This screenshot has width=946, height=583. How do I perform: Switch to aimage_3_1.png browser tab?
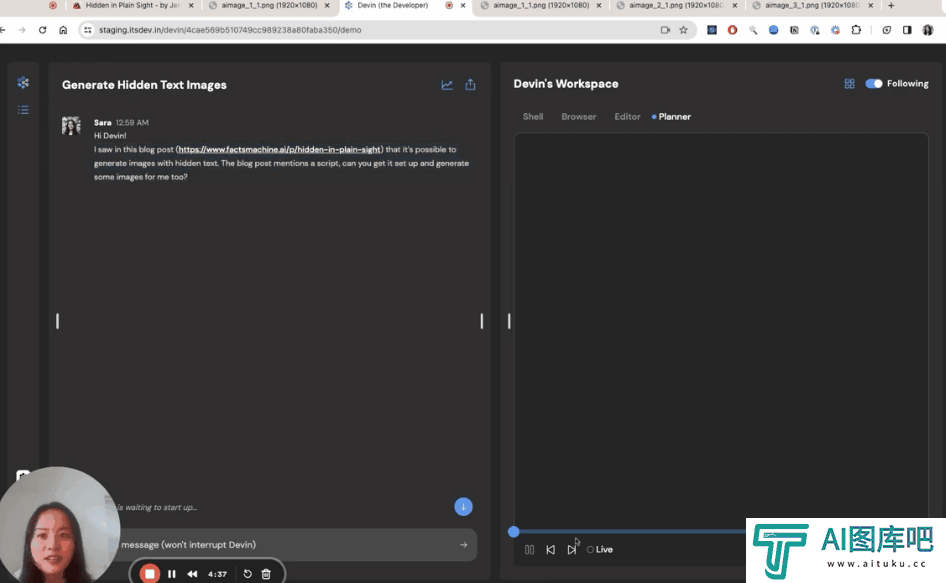click(x=812, y=5)
